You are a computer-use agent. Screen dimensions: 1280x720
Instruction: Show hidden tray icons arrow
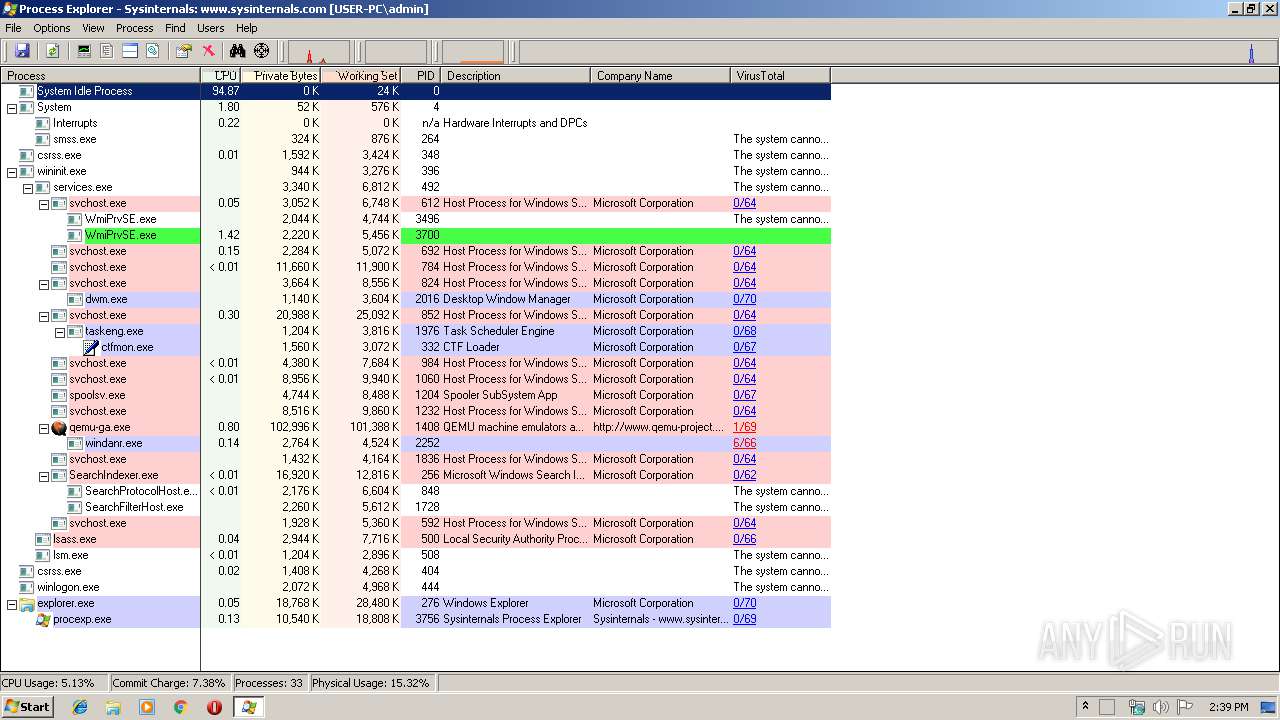click(x=1085, y=706)
